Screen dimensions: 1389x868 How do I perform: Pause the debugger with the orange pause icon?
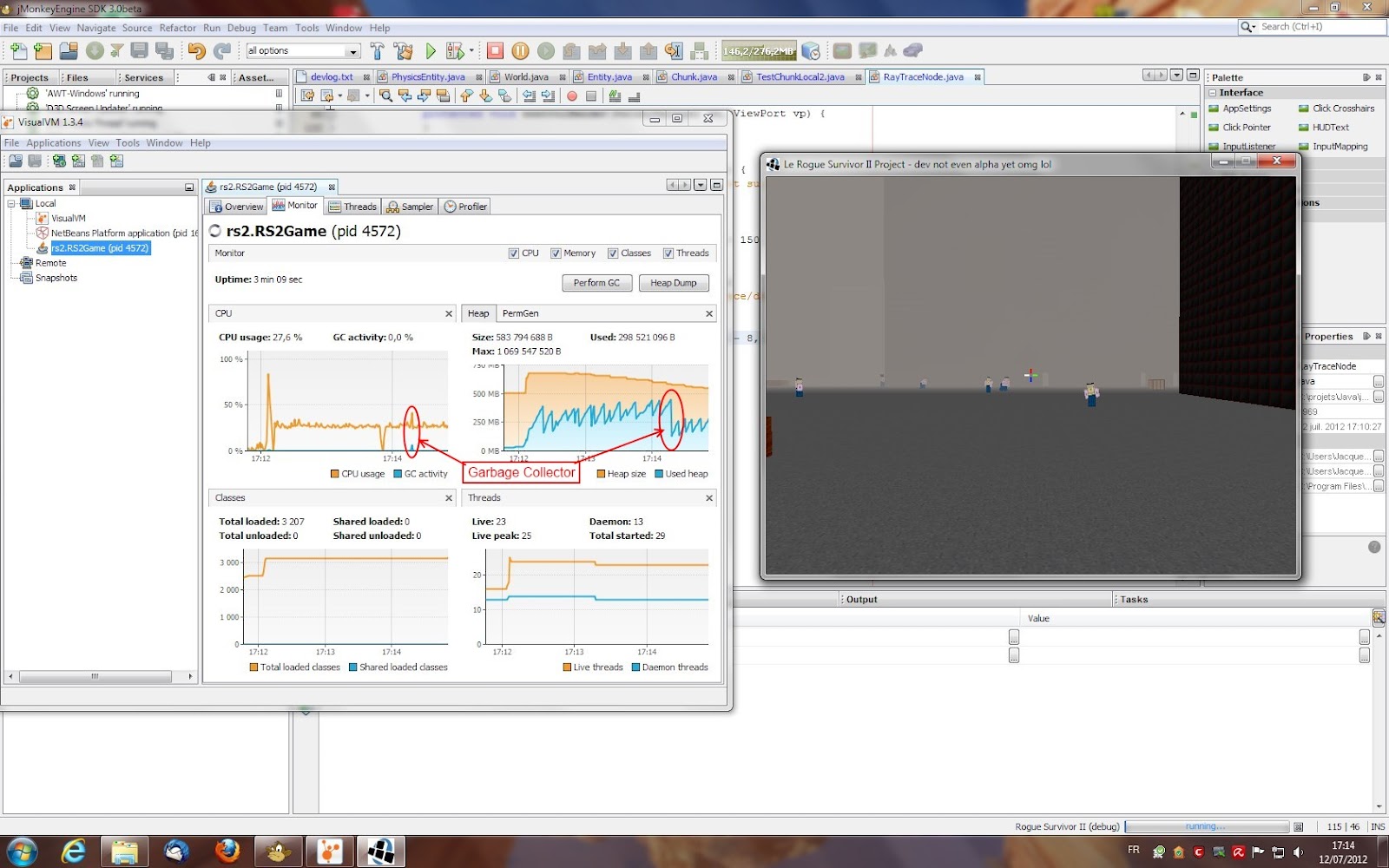coord(520,51)
